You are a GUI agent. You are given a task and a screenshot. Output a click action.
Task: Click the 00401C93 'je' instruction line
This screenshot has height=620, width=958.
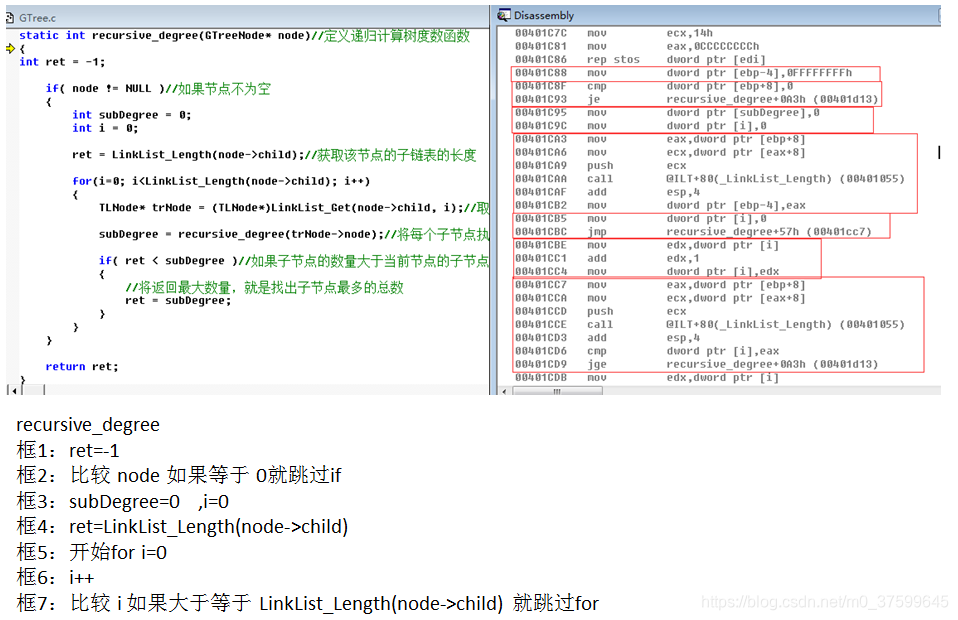(697, 99)
